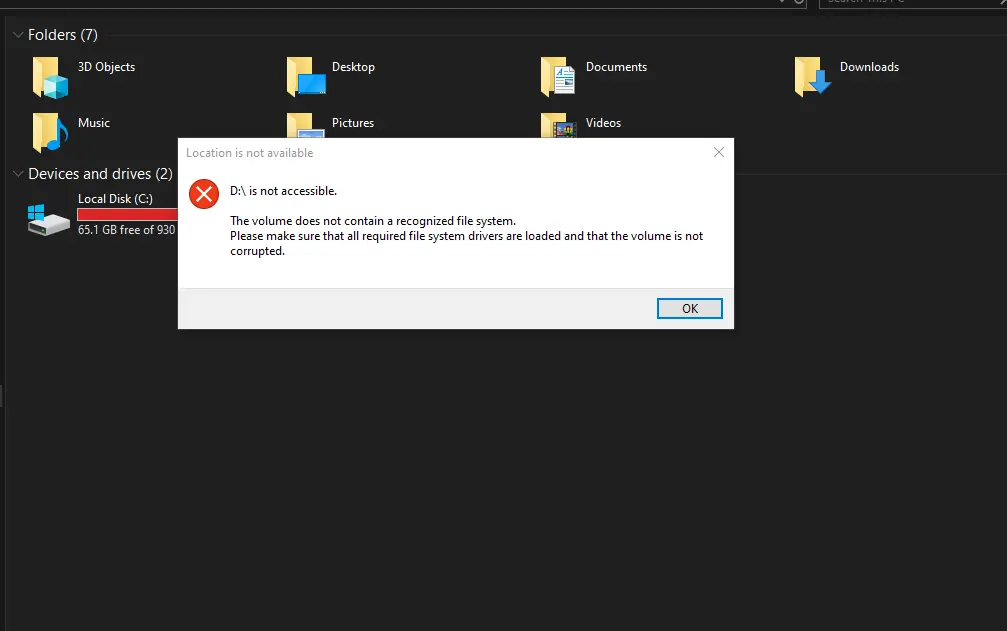Click the D:\ is not accessible message
The width and height of the screenshot is (1007, 631).
pyautogui.click(x=283, y=191)
